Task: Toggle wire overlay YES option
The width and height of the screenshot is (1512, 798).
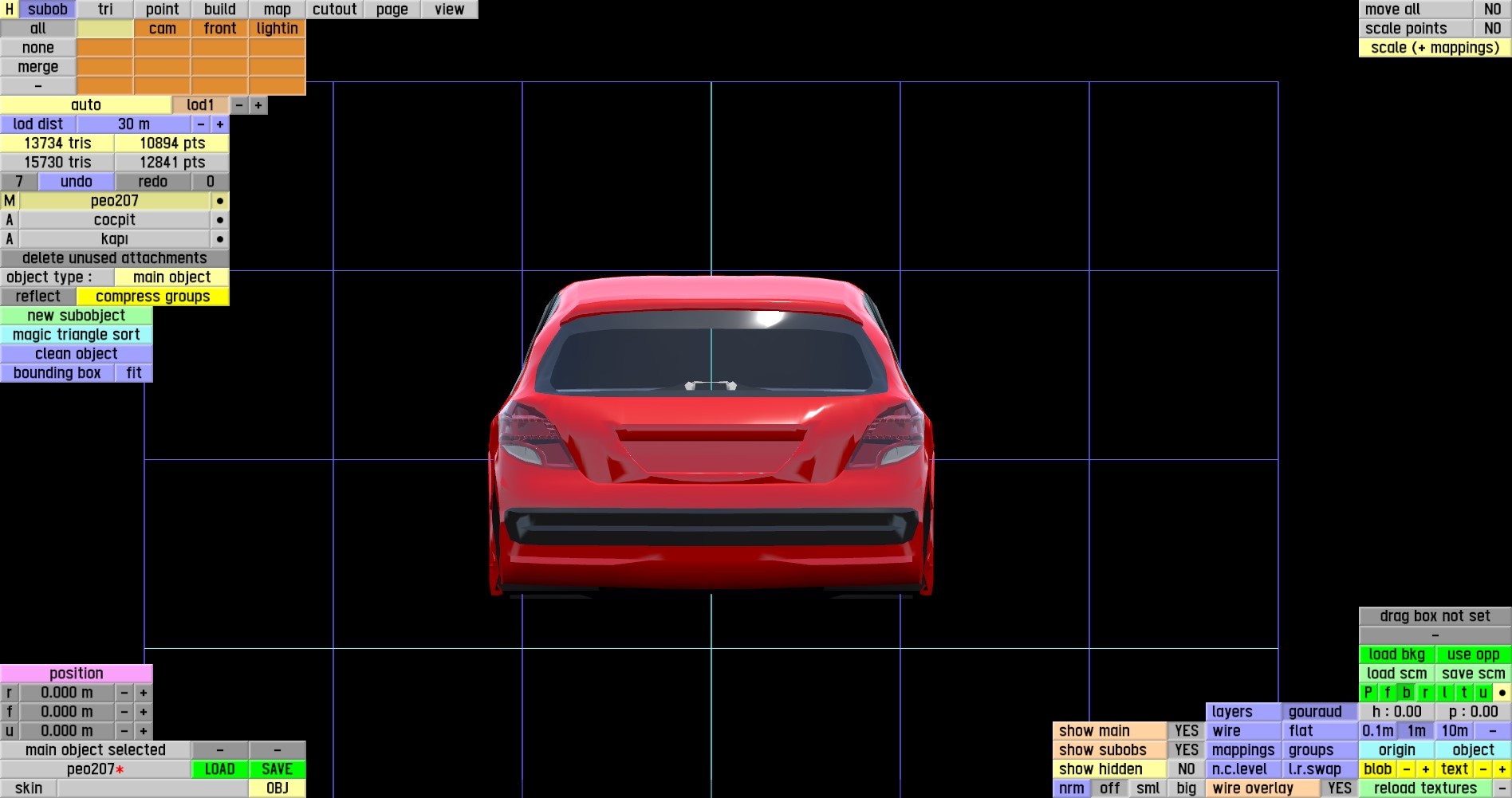Action: pos(1340,788)
